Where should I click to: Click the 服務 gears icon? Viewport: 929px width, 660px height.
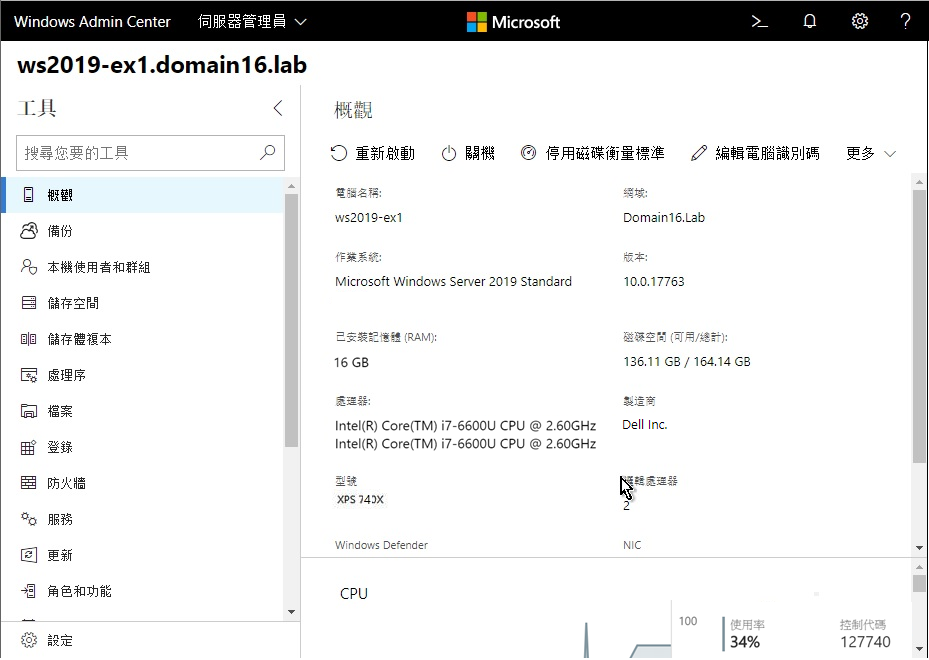click(x=28, y=519)
